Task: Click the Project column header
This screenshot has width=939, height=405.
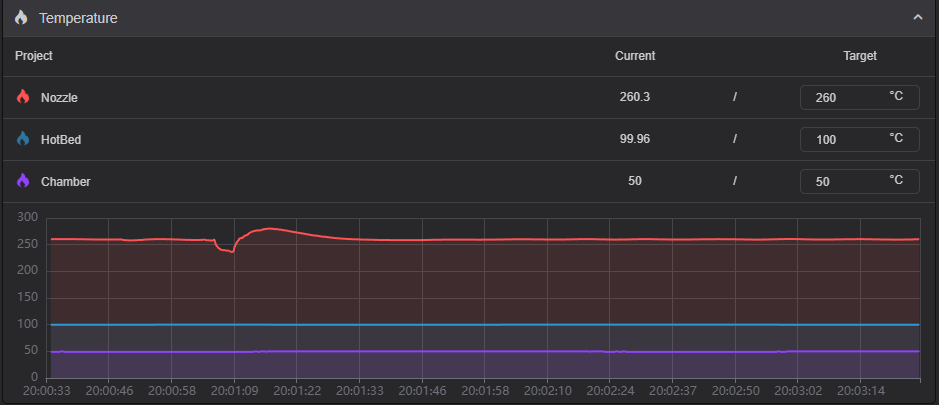Action: pos(34,56)
